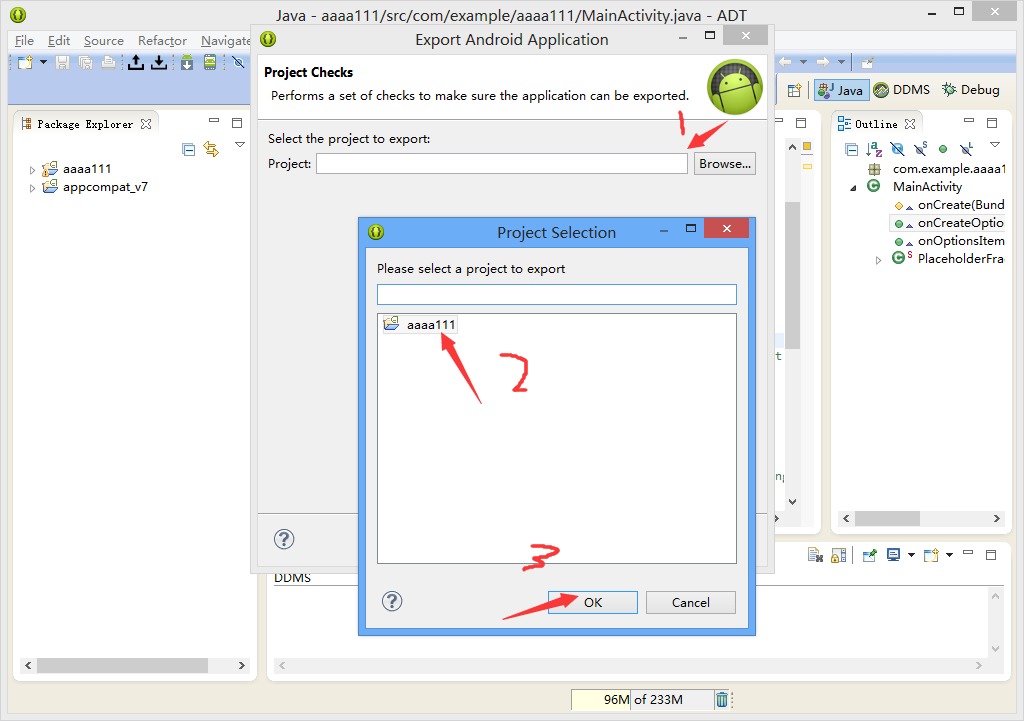Screen dimensions: 1024x721
Task: Click the crossed-out circle toolbar icon
Action: [x=238, y=63]
